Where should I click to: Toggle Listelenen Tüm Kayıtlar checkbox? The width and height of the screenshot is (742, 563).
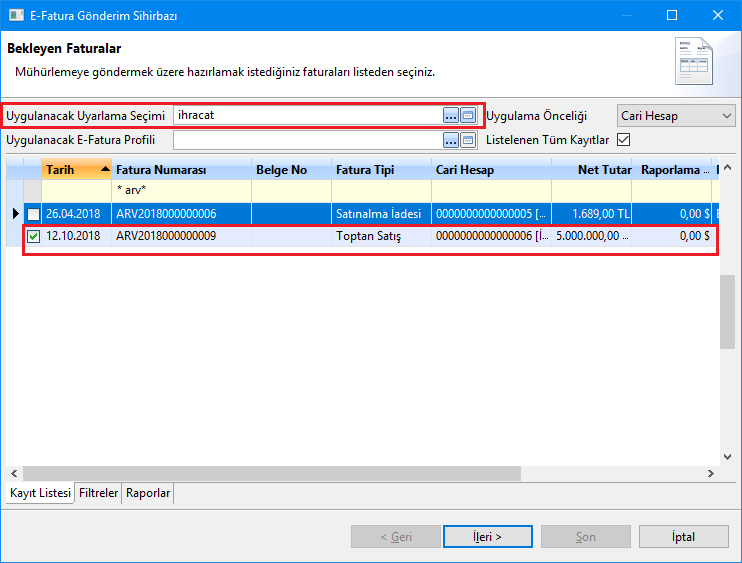pyautogui.click(x=624, y=140)
